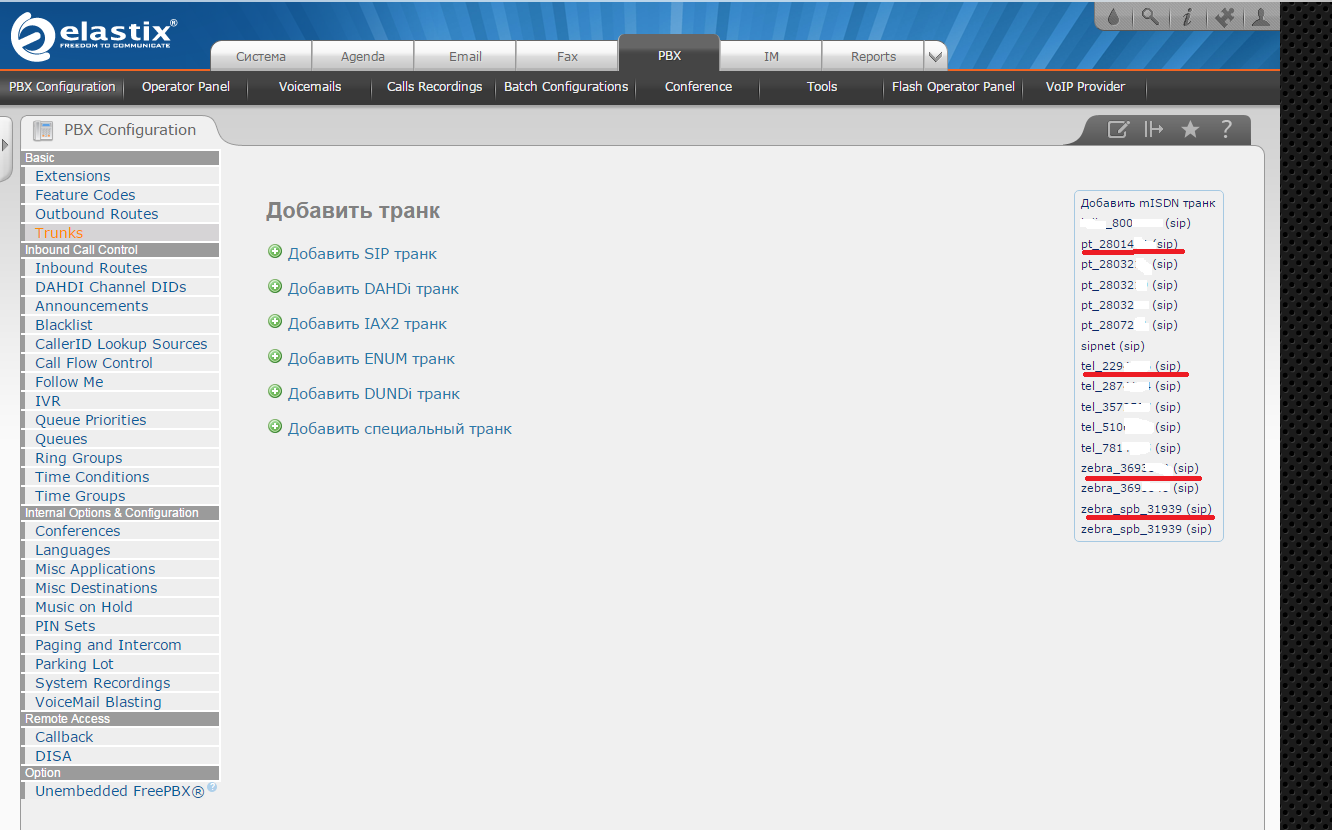Open Inbound Routes in the sidebar
Image resolution: width=1332 pixels, height=830 pixels.
click(91, 268)
